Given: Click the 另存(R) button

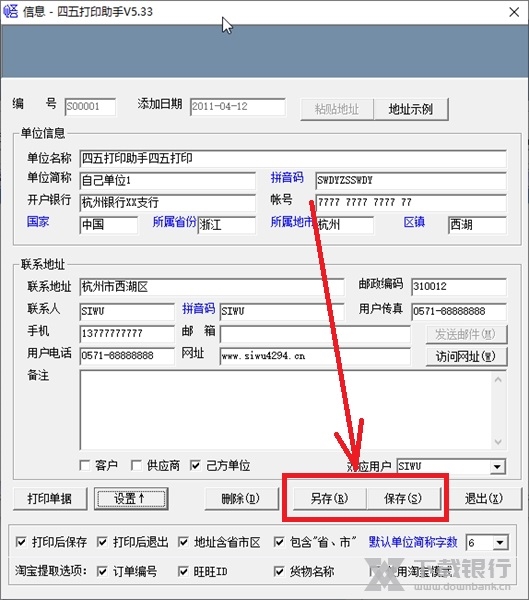Looking at the screenshot, I should coord(330,499).
